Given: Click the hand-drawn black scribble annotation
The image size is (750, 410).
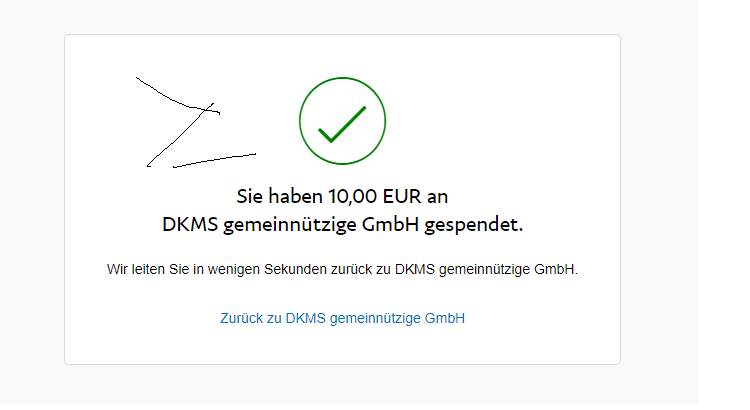Looking at the screenshot, I should tap(196, 122).
